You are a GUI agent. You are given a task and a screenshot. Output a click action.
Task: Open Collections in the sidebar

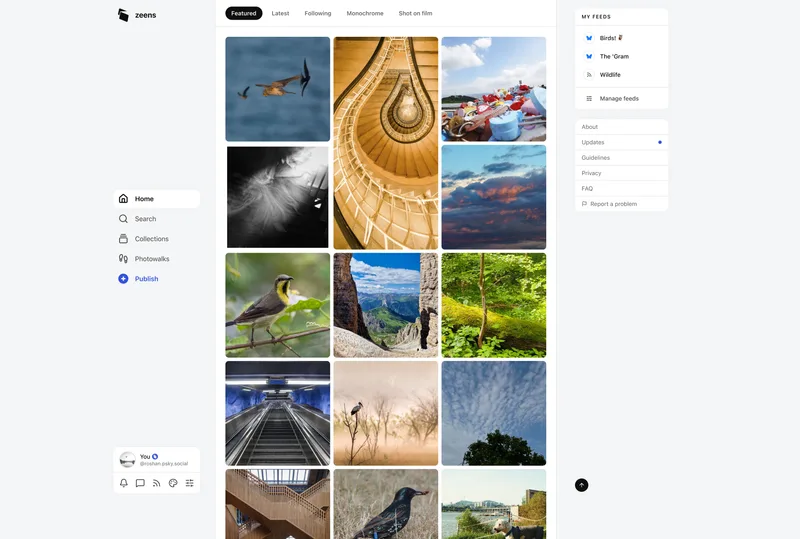click(157, 238)
